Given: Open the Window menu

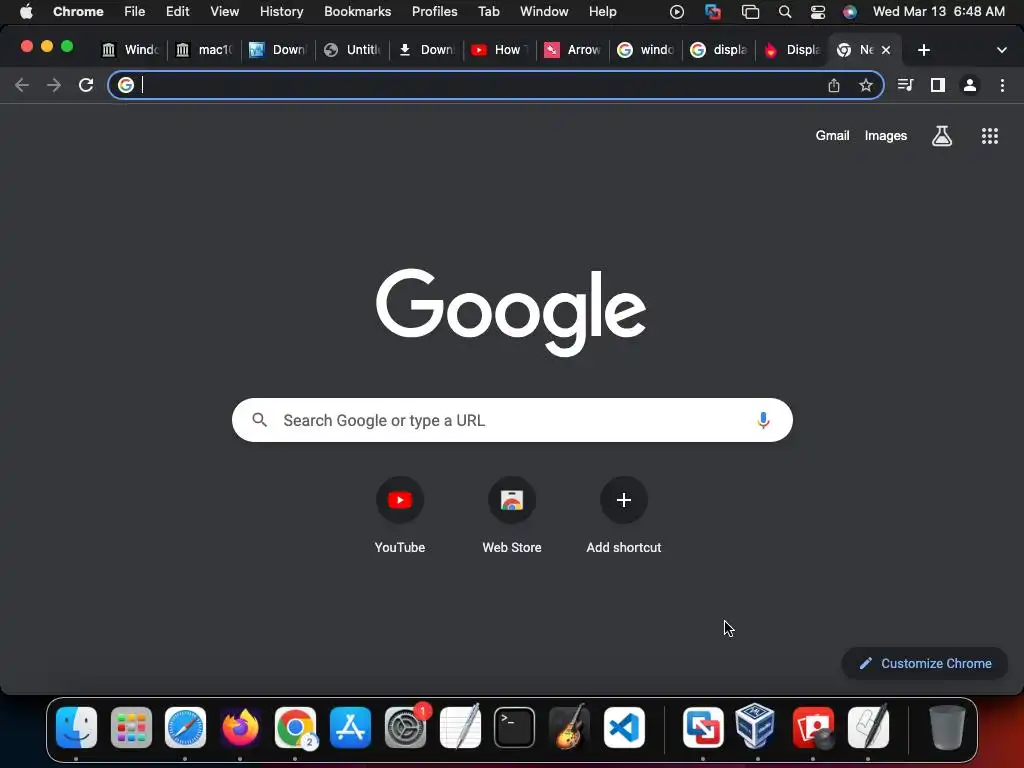Looking at the screenshot, I should coord(544,12).
